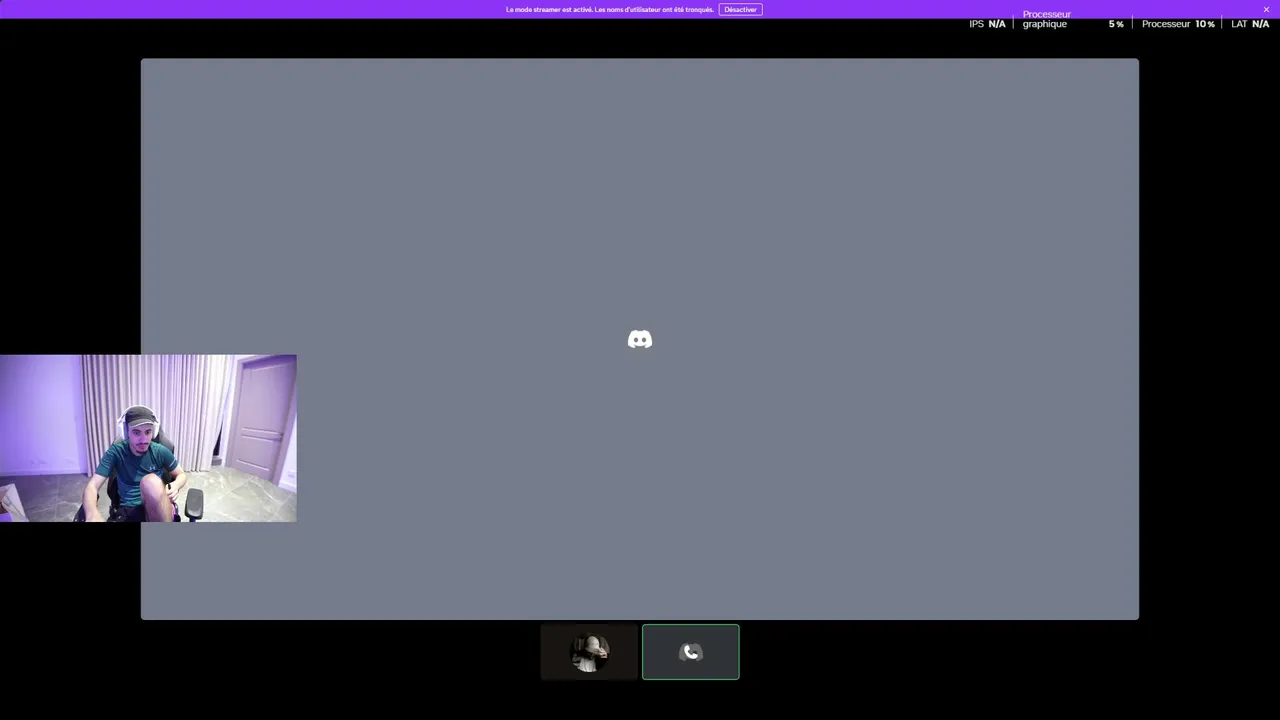Screen dimensions: 1280x720
Task: Click the webcam overlay of the streamer
Action: pos(148,438)
